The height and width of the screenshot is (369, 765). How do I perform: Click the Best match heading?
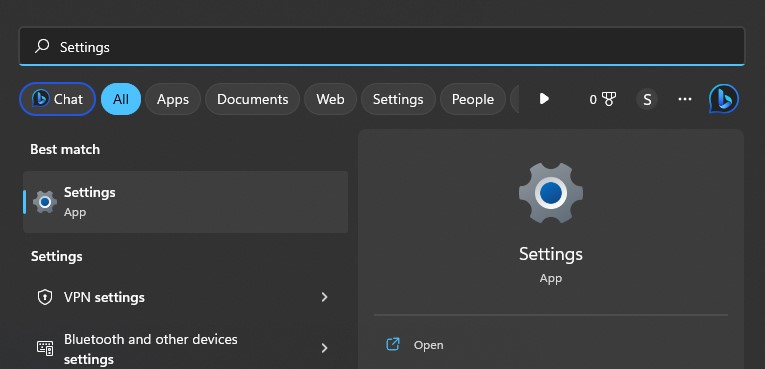click(x=65, y=149)
